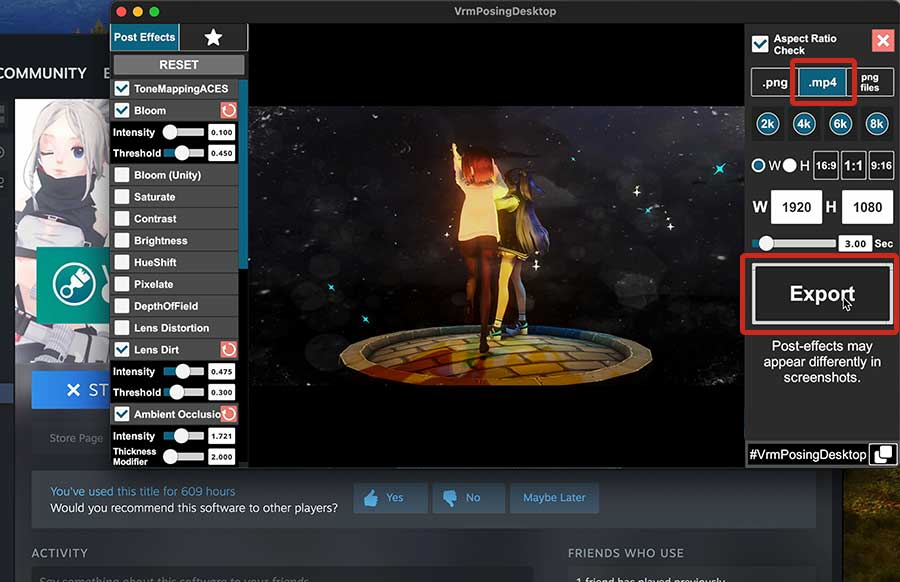Adjust the video duration seconds slider
This screenshot has height=582, width=900.
pos(794,243)
